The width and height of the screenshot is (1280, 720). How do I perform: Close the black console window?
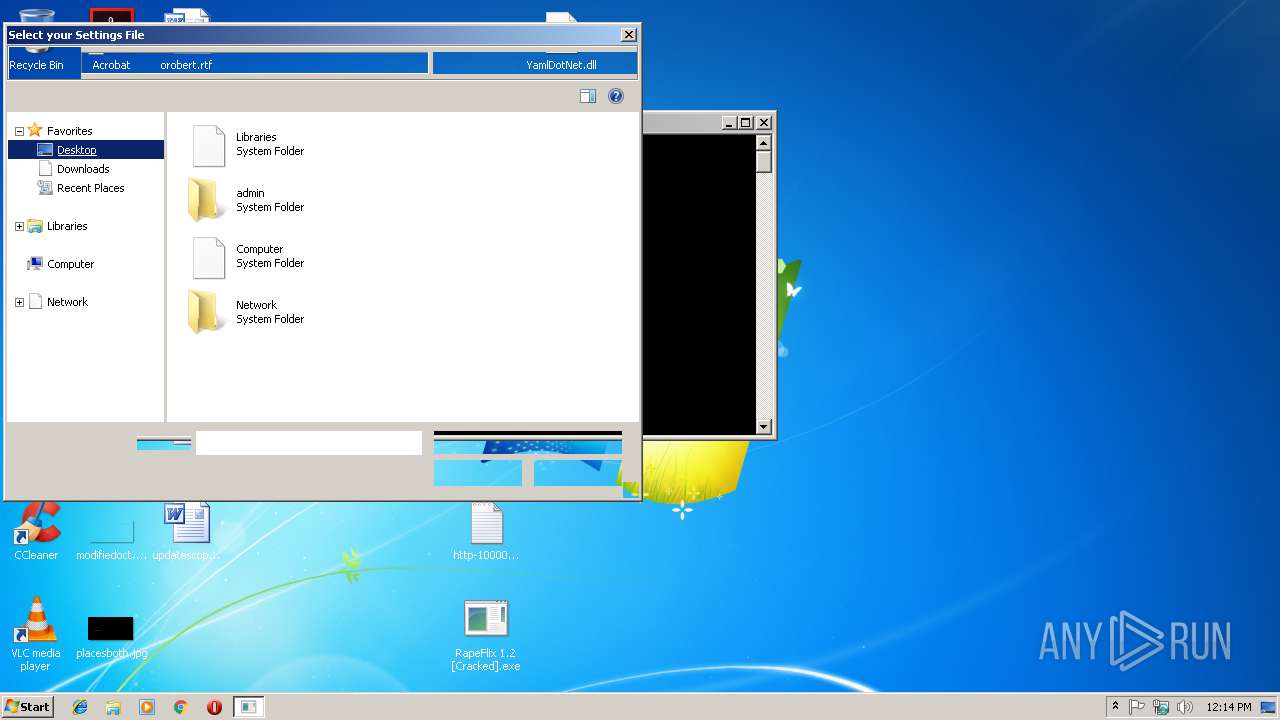(x=764, y=123)
